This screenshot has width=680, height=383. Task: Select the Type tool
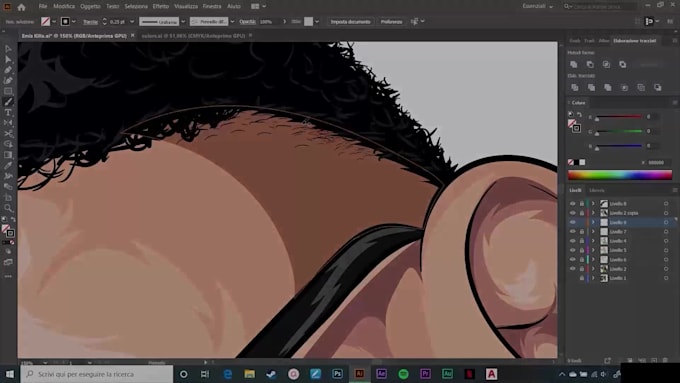coord(8,112)
